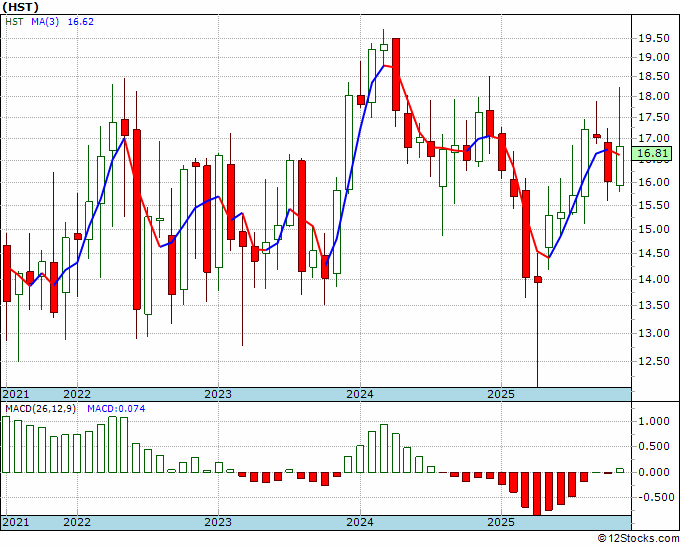Click the 2023 label on MACD axis
The height and width of the screenshot is (546, 680).
[x=218, y=522]
